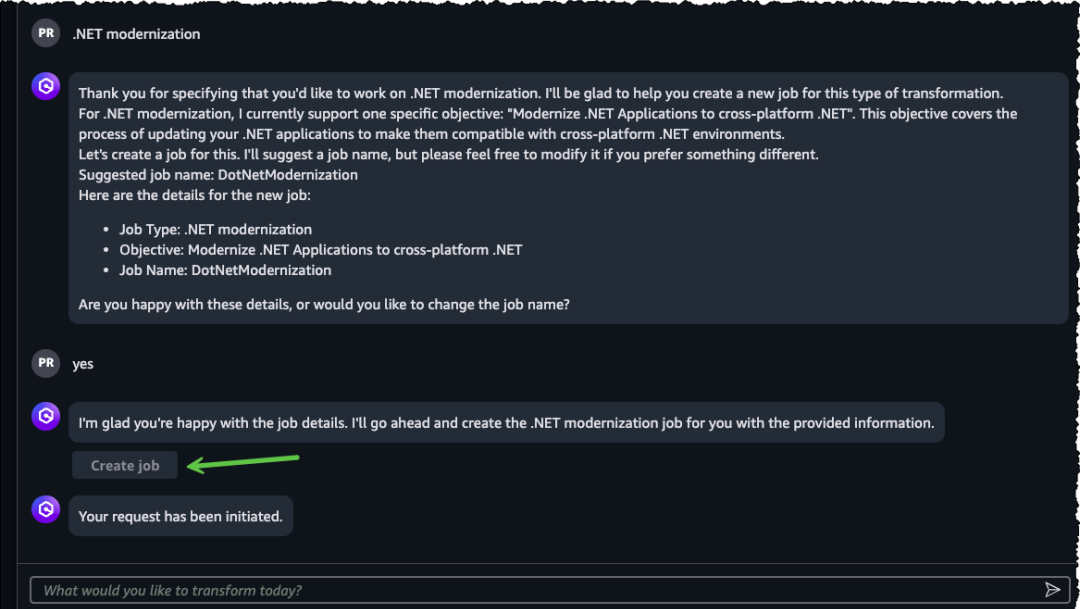Focus the "What would you like to transform today?" field
Viewport: 1080px width, 609px height.
(530, 590)
